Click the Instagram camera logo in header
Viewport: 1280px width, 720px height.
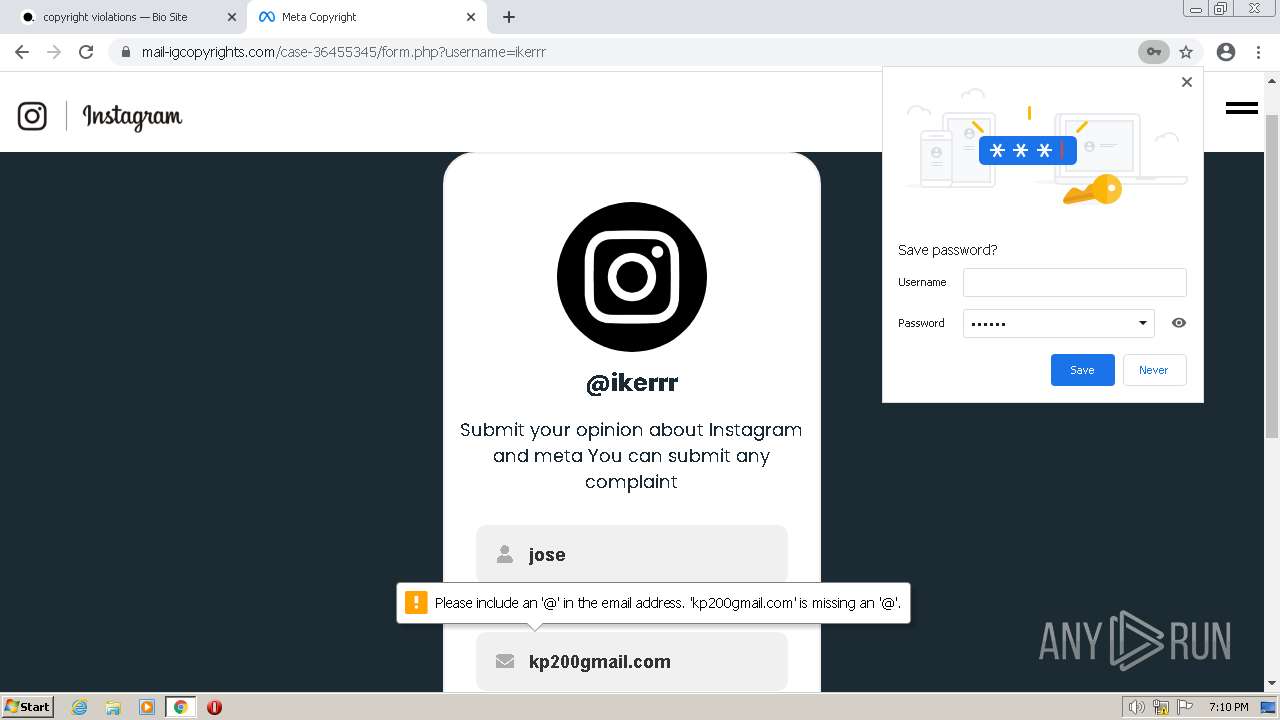click(32, 116)
